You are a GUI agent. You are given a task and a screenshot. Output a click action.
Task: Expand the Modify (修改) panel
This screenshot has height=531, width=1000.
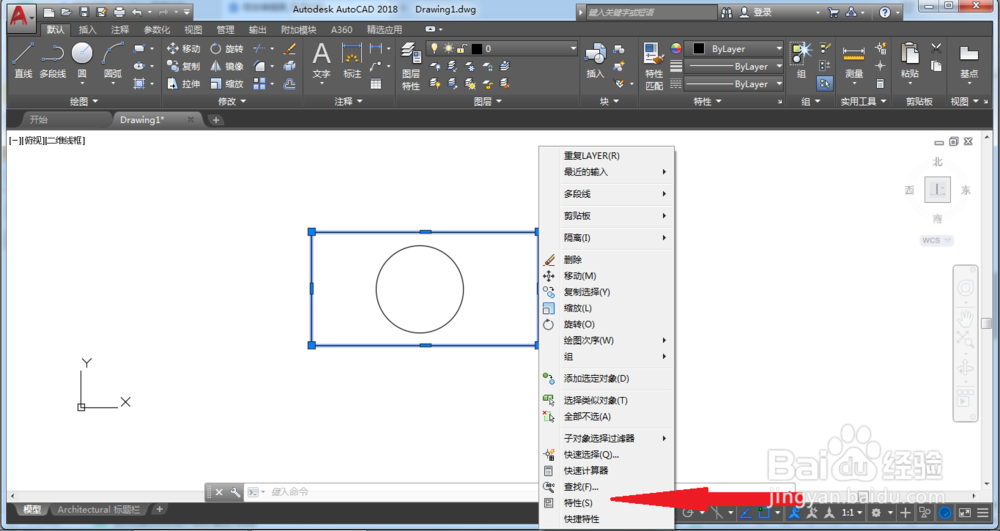pyautogui.click(x=232, y=101)
